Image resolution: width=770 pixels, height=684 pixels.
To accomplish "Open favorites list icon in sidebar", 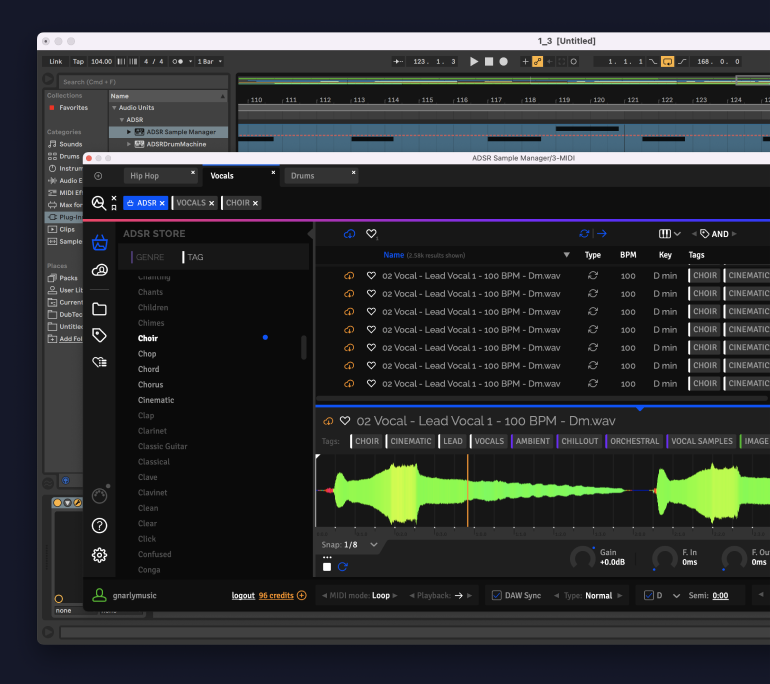I will pos(99,362).
